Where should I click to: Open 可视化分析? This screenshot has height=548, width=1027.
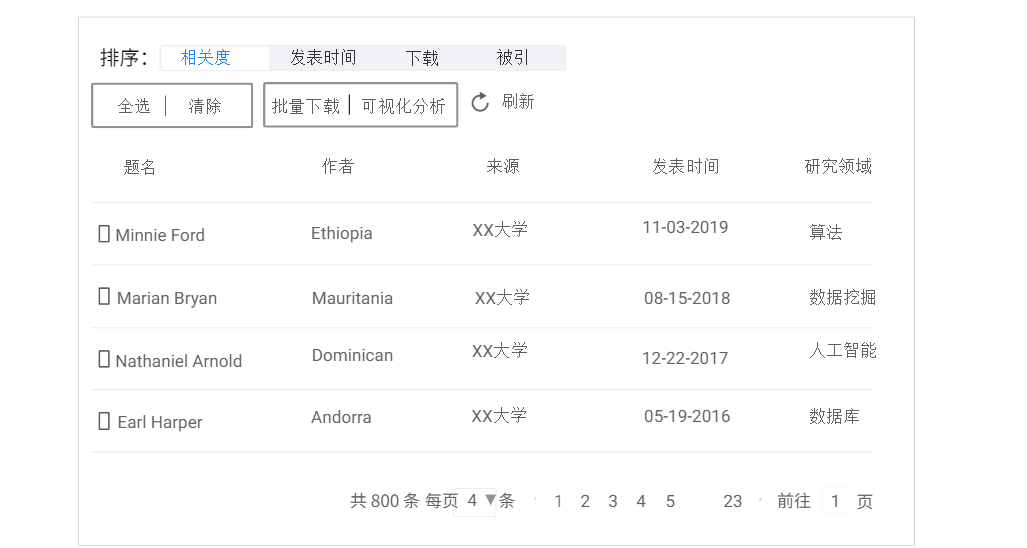tap(403, 106)
